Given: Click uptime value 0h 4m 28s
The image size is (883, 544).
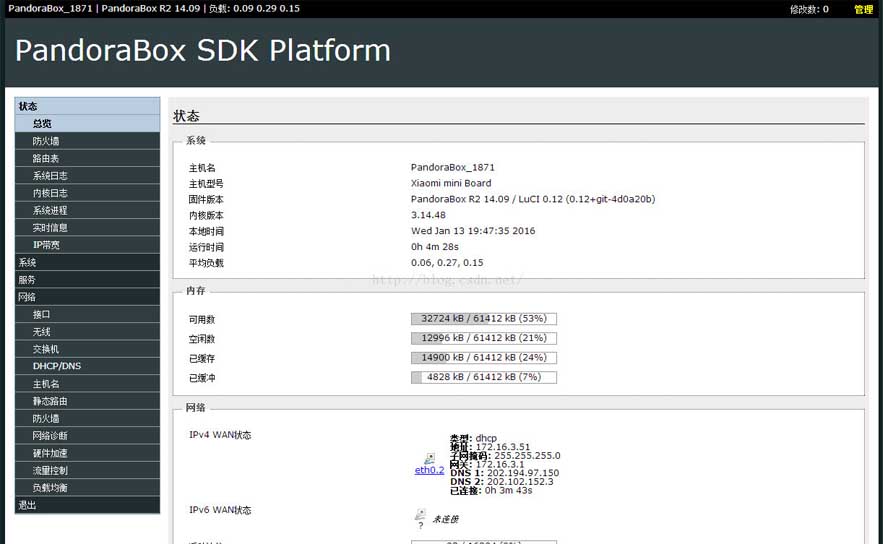Looking at the screenshot, I should (x=435, y=247).
